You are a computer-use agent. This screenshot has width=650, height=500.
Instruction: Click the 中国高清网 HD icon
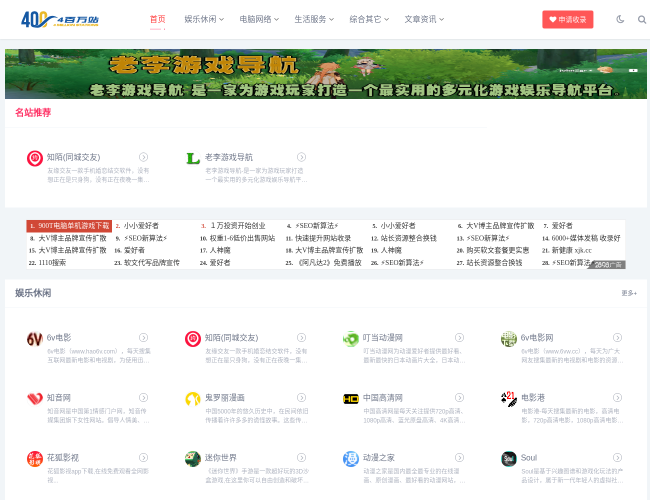351,398
